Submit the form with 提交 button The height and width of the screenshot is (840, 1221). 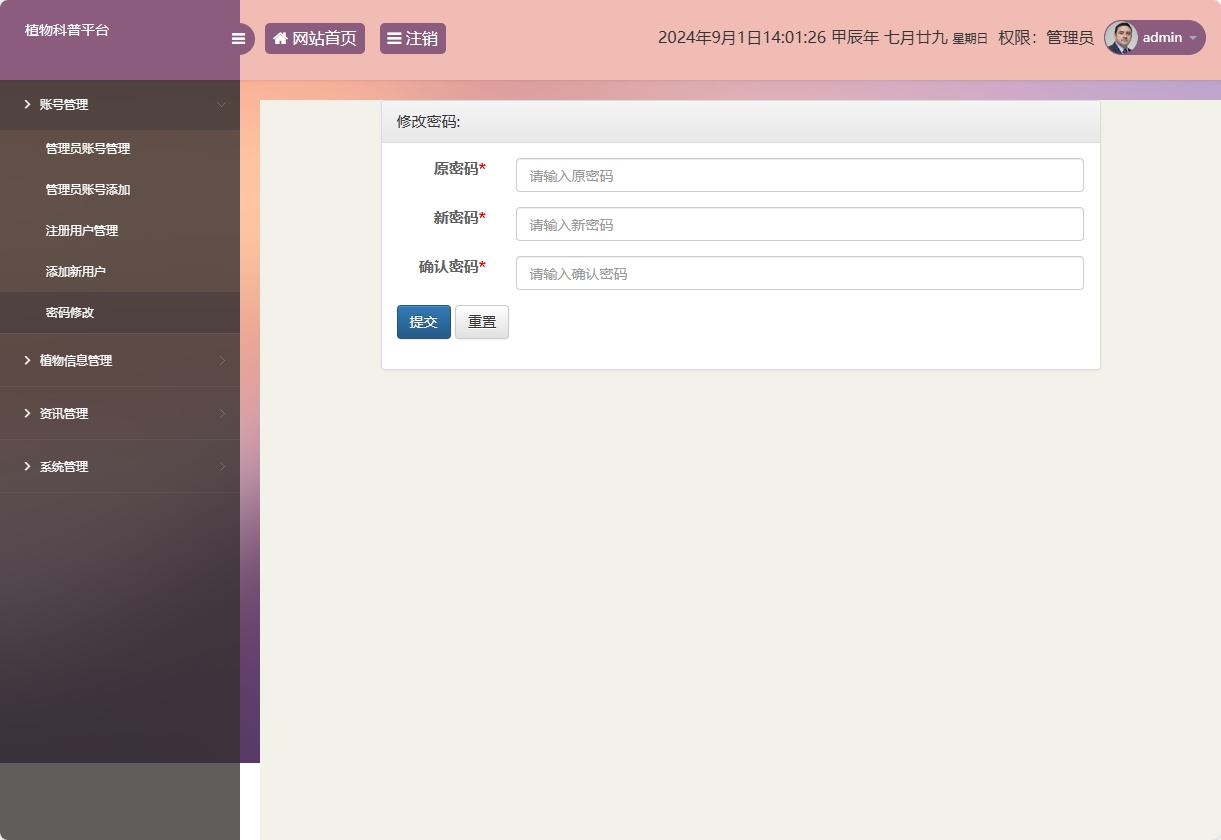click(424, 322)
